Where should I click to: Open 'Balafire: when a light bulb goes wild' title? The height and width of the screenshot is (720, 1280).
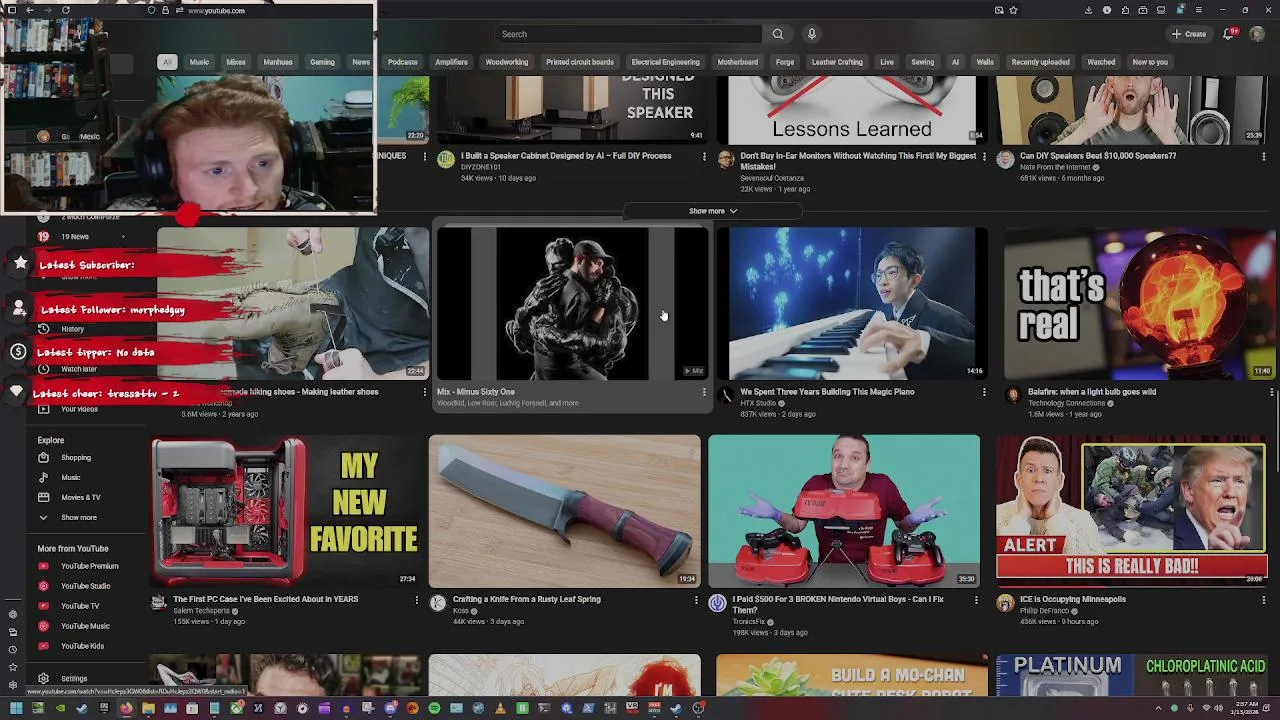[1092, 392]
